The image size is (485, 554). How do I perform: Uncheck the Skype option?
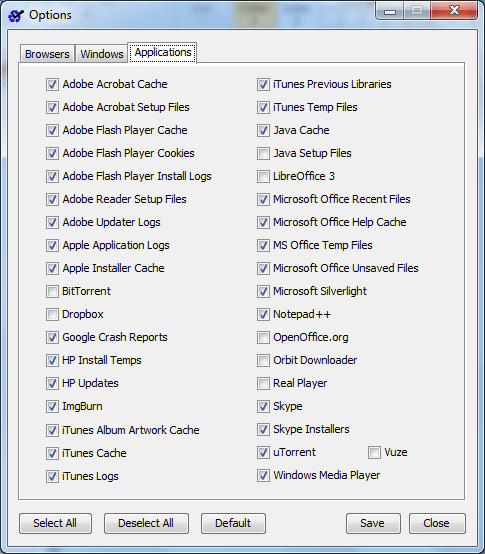point(263,407)
